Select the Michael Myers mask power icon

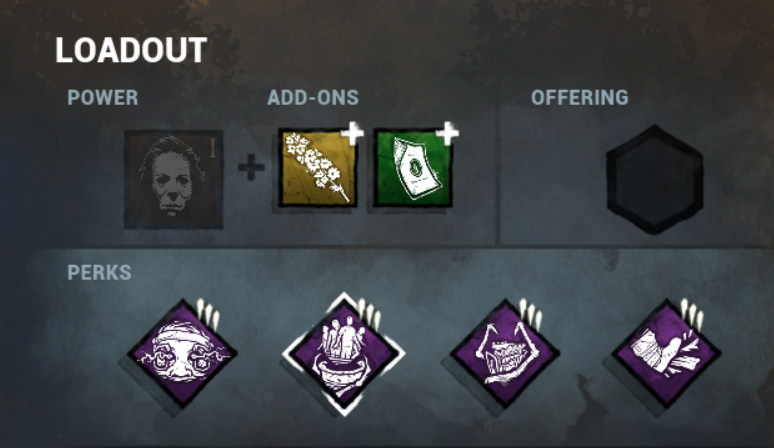[x=173, y=179]
